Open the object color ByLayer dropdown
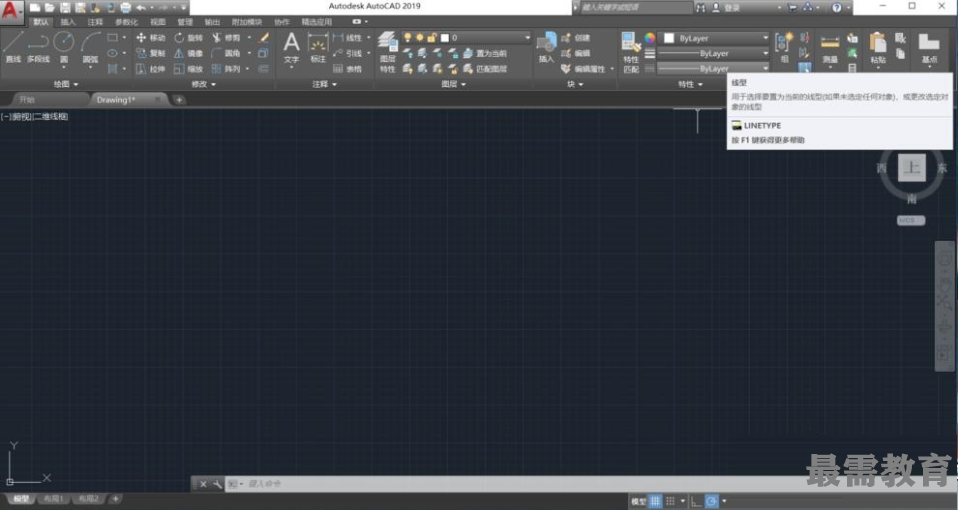 [715, 38]
